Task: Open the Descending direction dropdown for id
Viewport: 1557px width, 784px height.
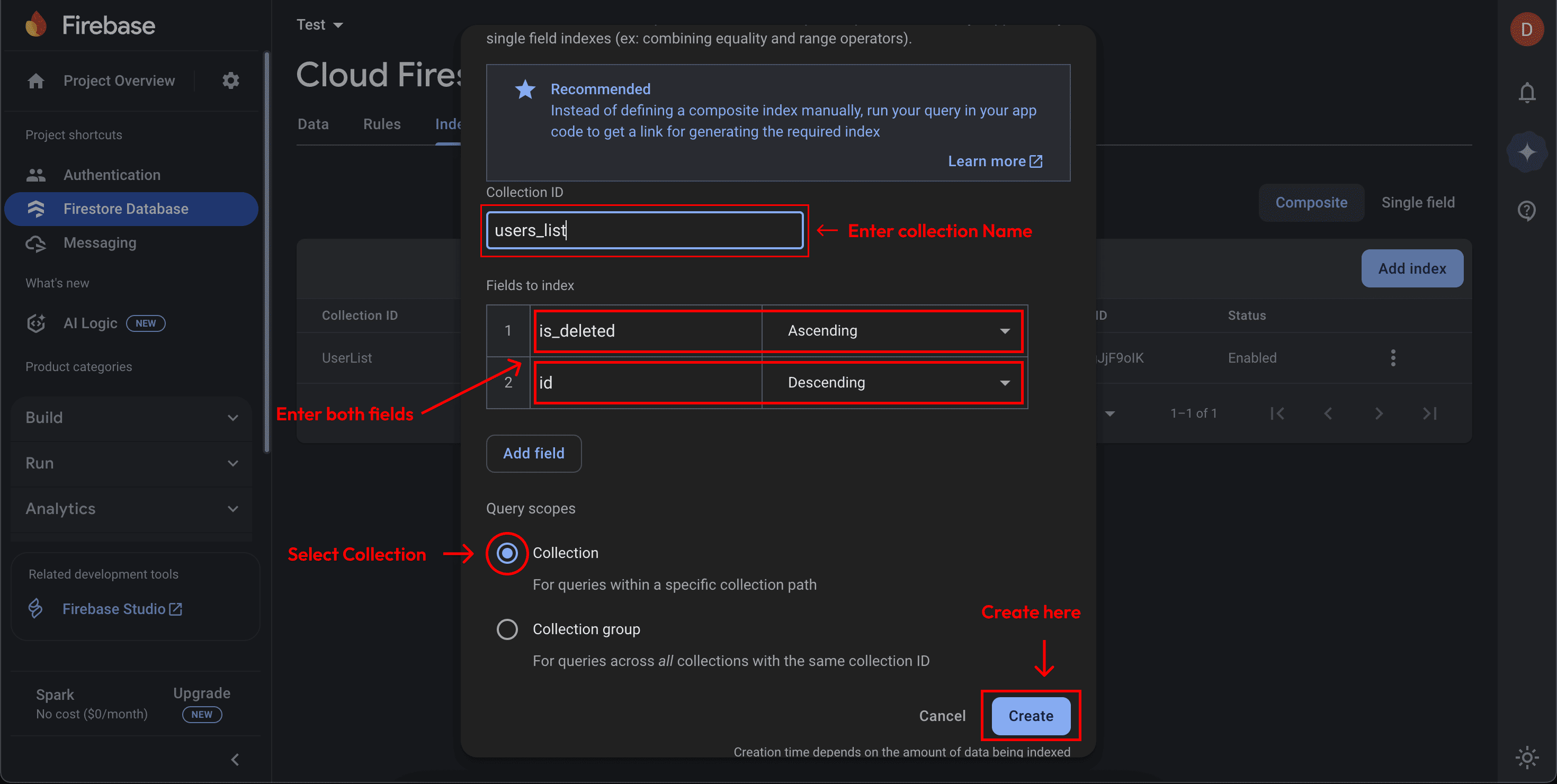Action: tap(1005, 382)
